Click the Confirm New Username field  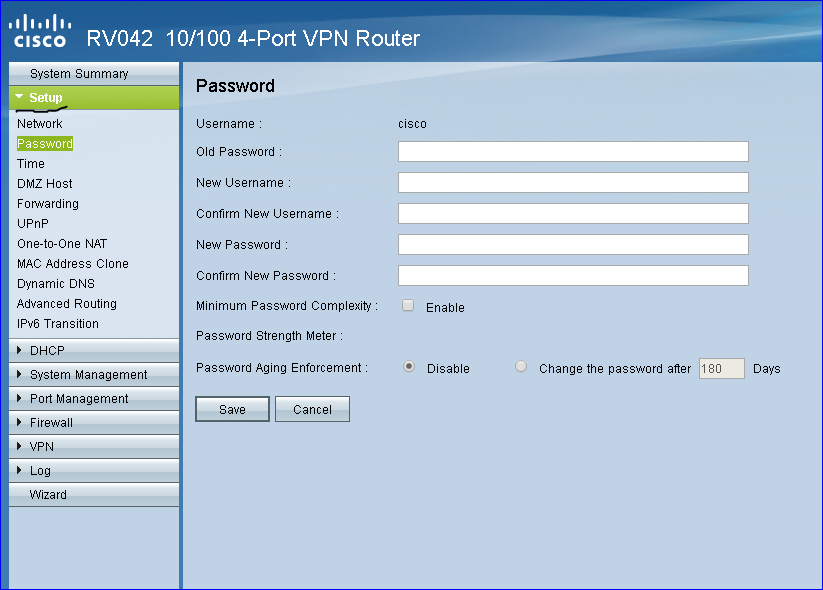tap(573, 214)
